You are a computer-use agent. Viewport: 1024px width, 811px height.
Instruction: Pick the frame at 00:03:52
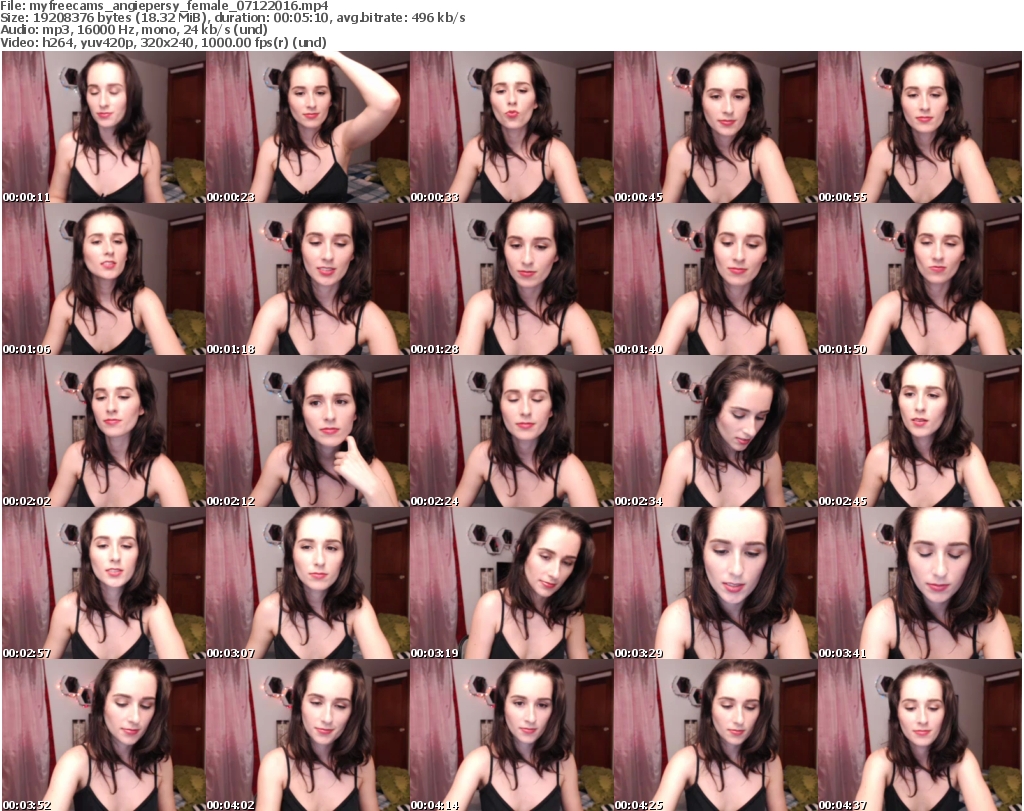tap(104, 735)
